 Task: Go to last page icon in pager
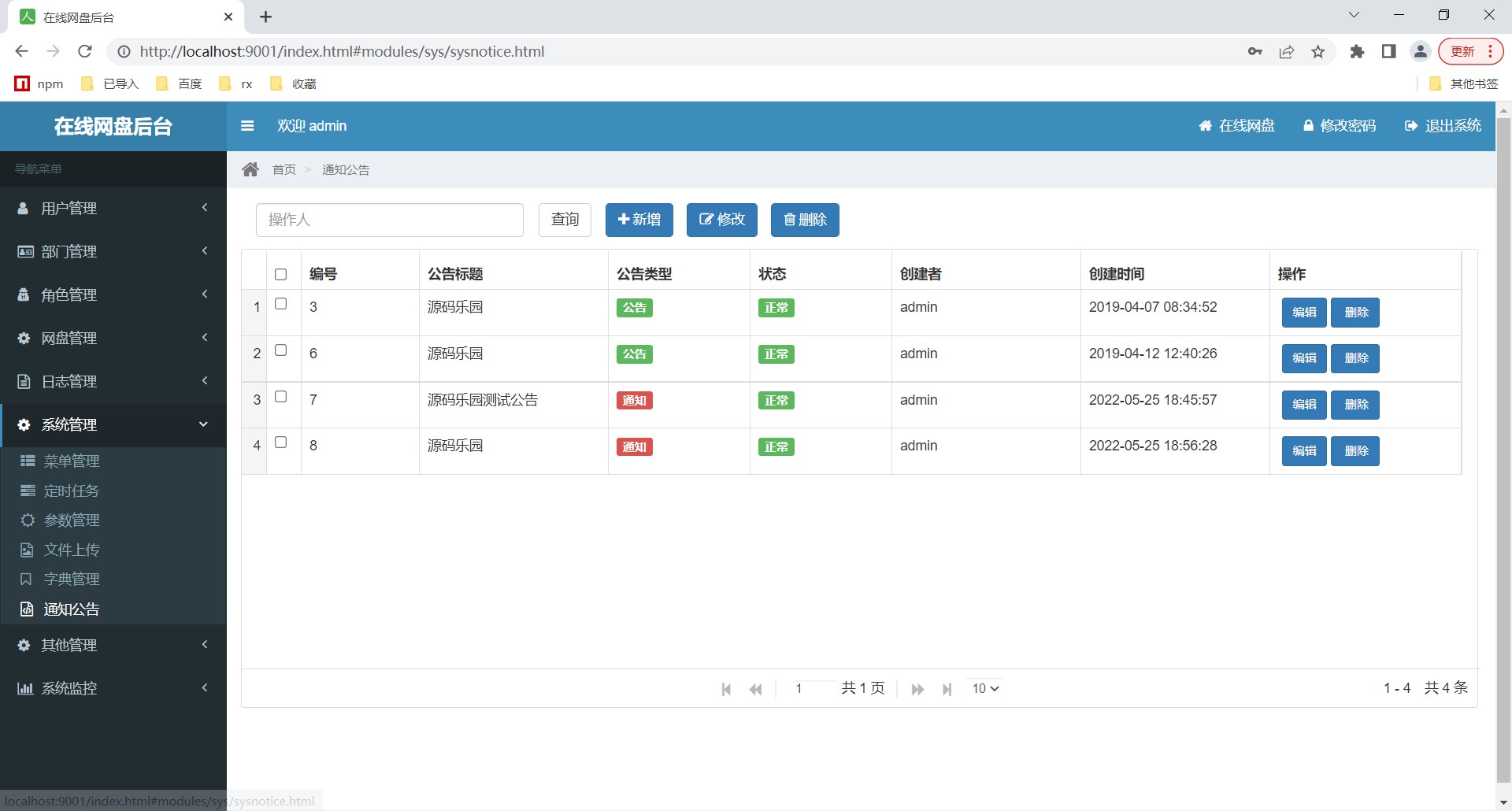(x=947, y=689)
